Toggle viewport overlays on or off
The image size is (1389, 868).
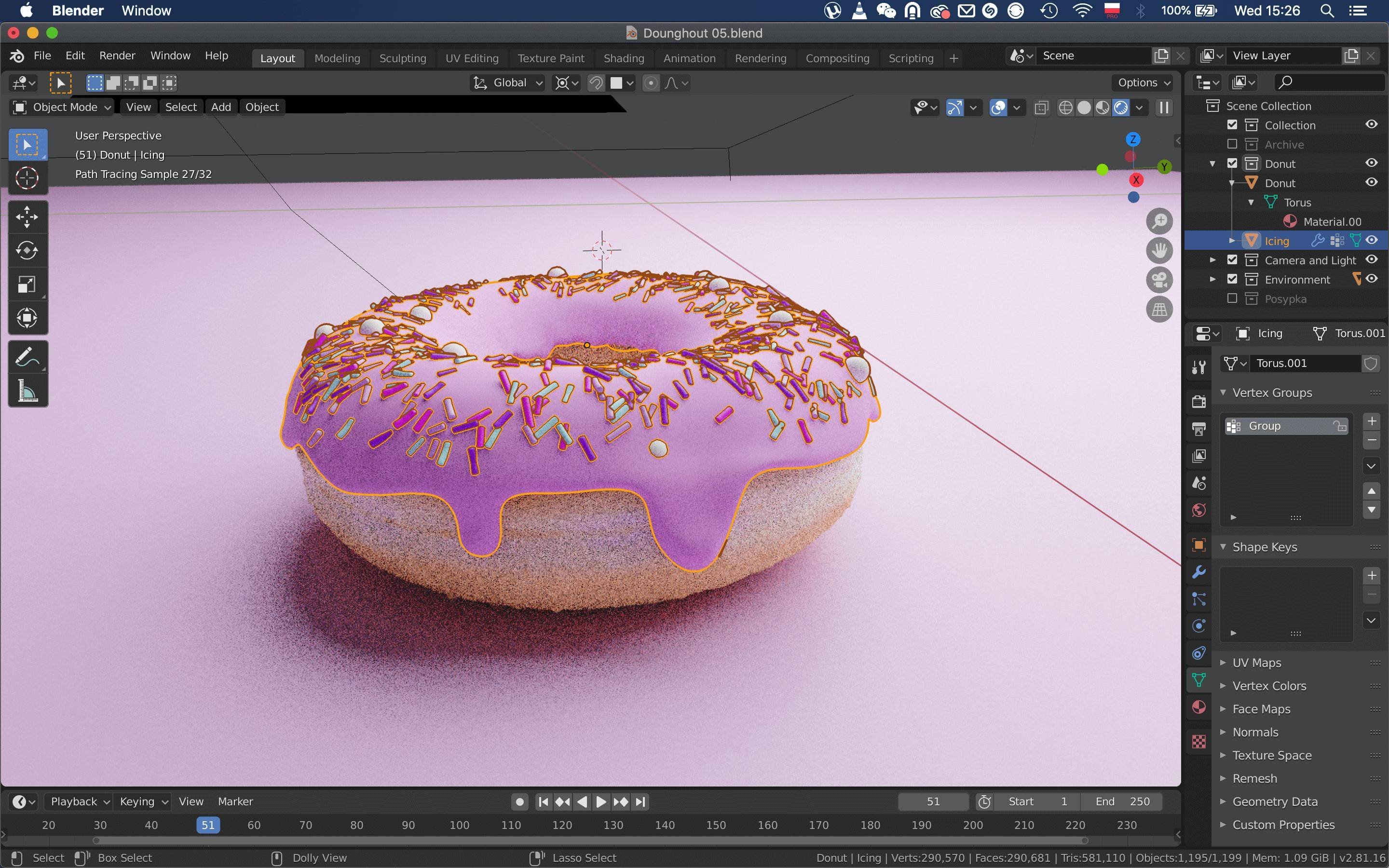(x=998, y=108)
